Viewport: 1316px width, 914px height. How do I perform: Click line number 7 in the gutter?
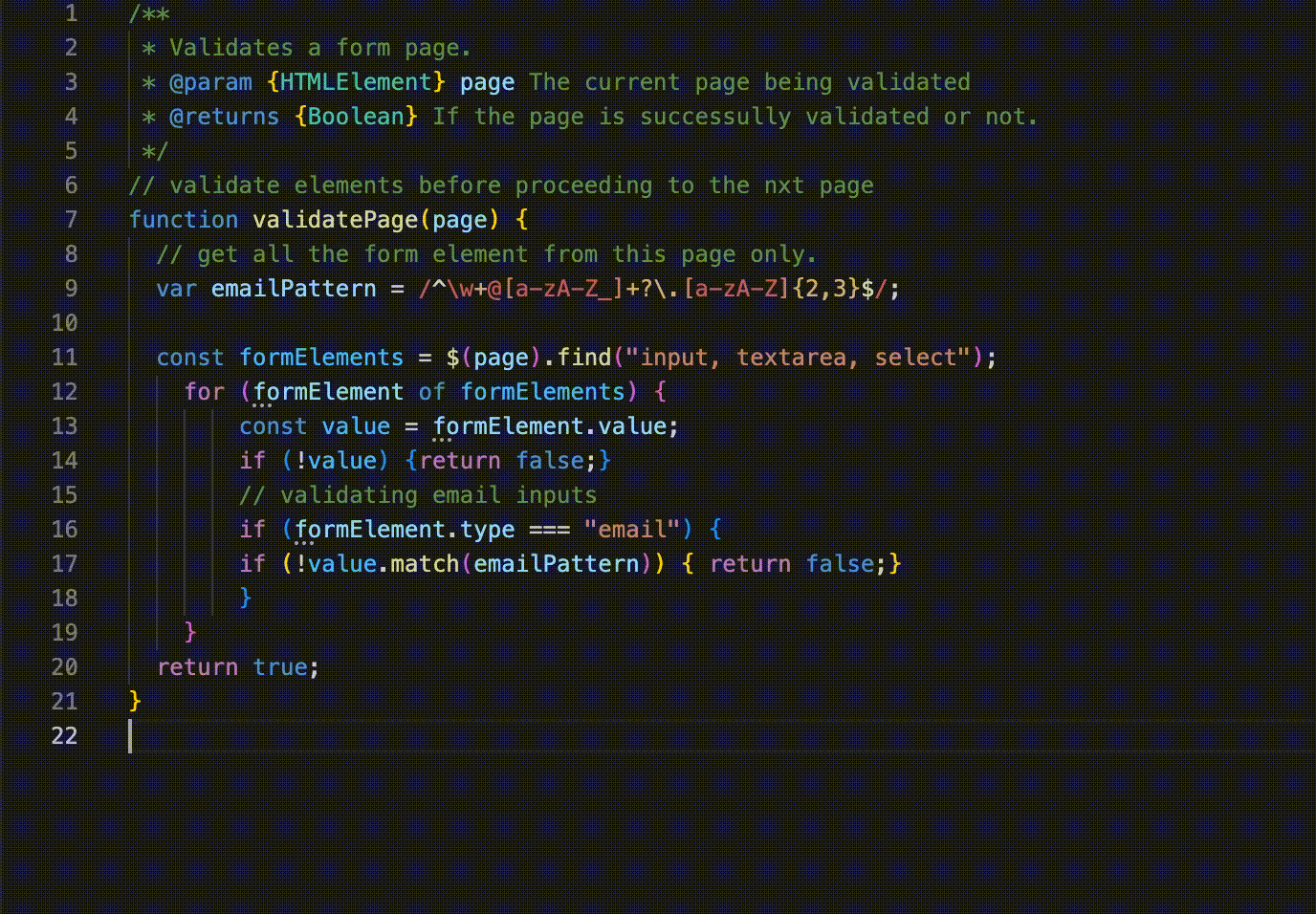tap(71, 220)
